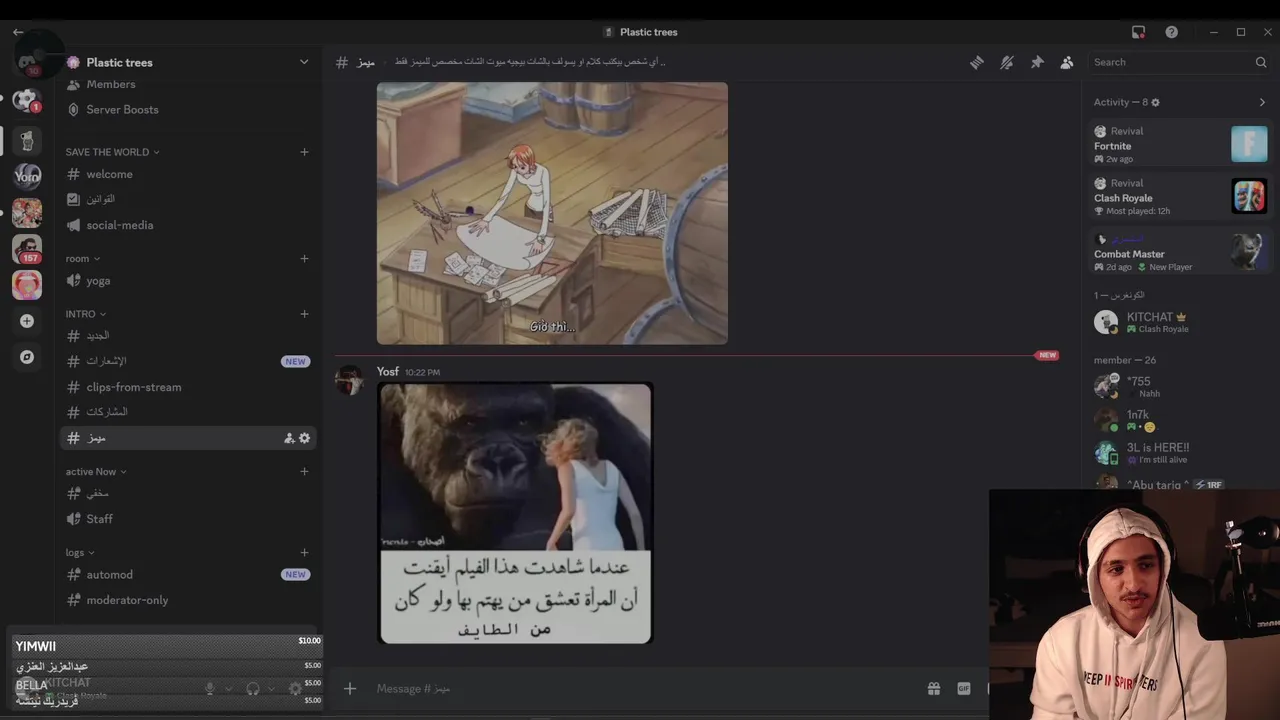Open the Inbox icon in title bar
1280x720 pixels.
1138,32
